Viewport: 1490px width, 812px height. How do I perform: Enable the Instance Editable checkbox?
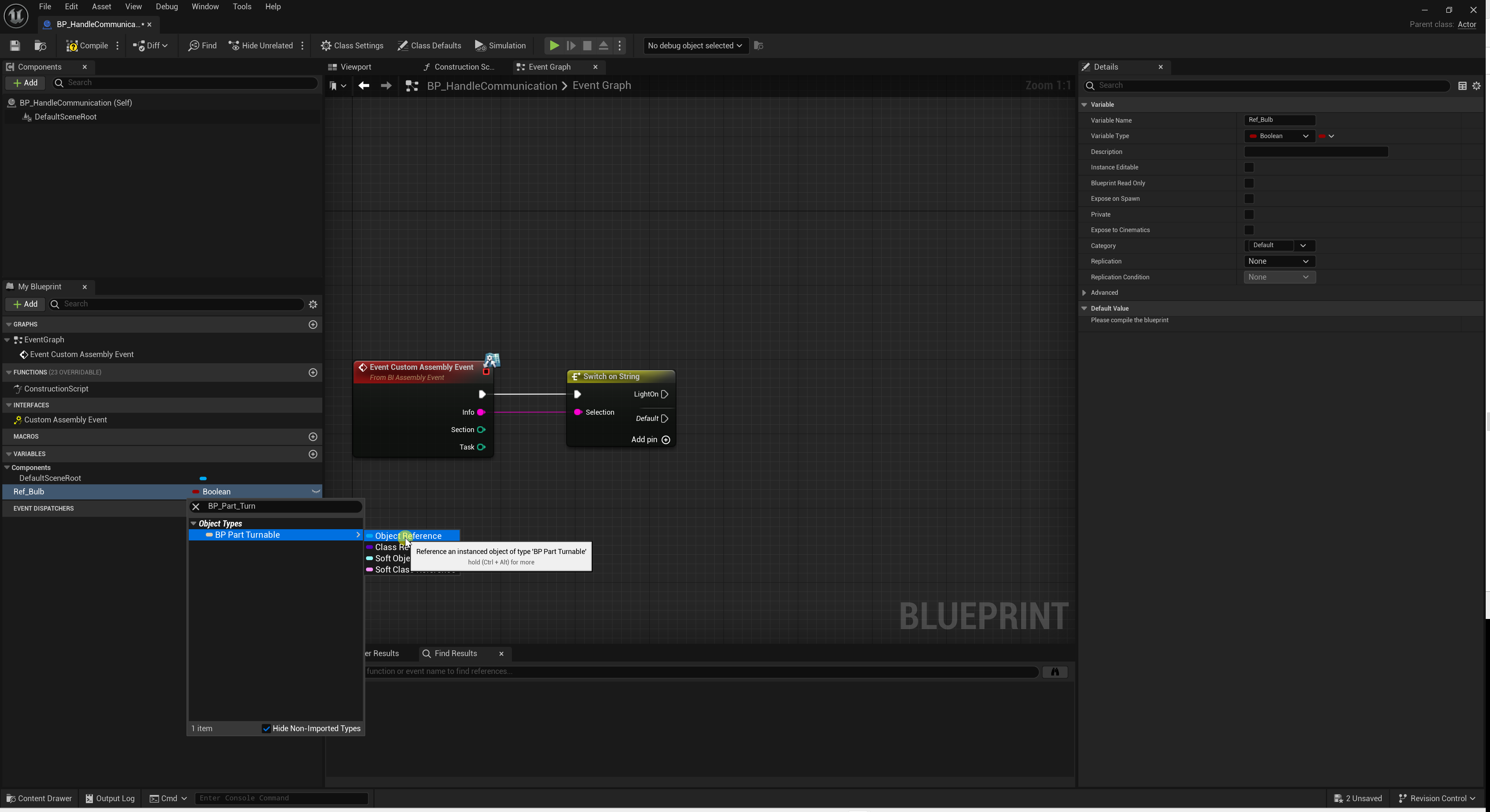pos(1249,168)
